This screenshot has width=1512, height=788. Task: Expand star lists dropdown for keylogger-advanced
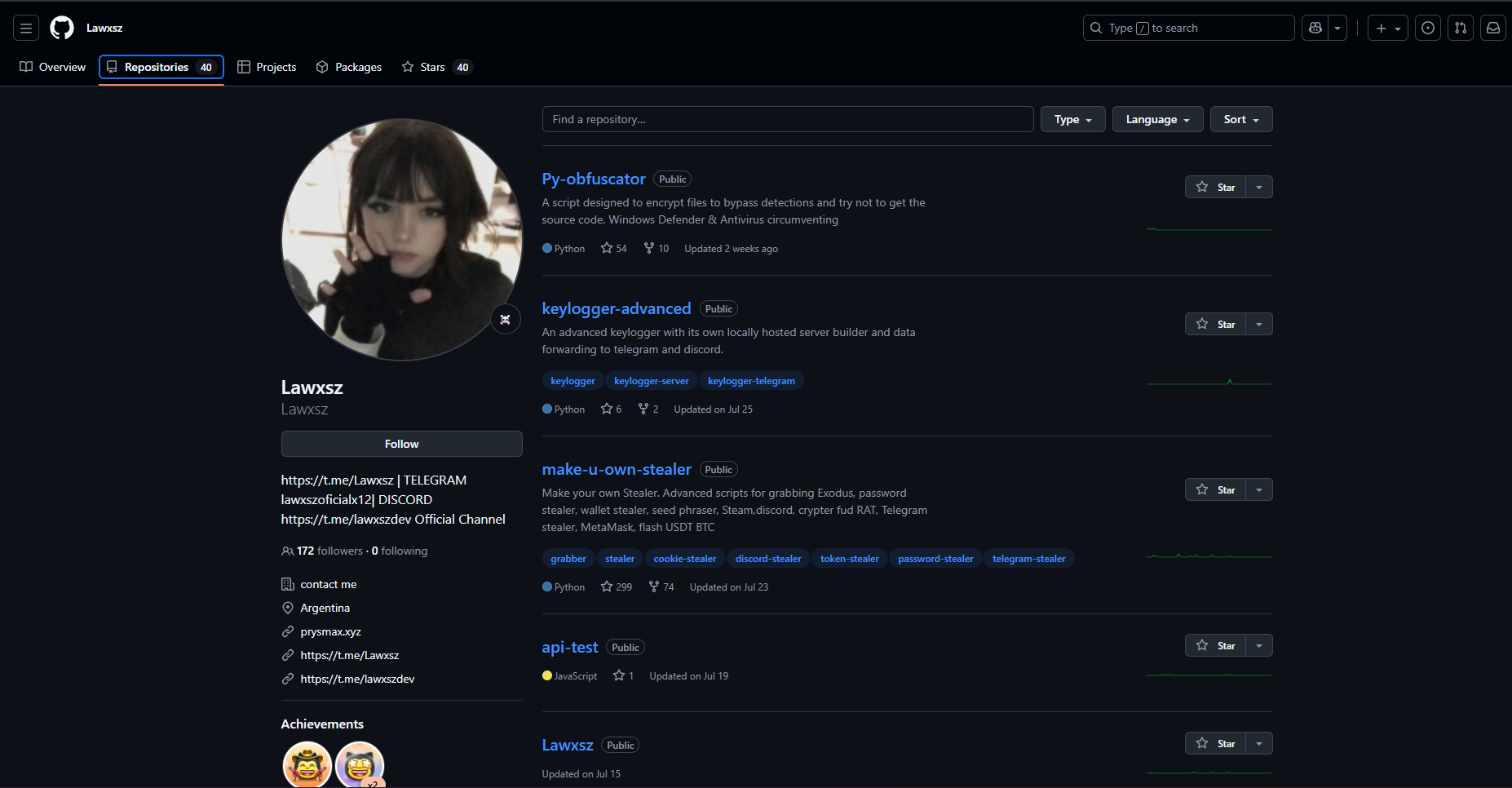point(1259,324)
